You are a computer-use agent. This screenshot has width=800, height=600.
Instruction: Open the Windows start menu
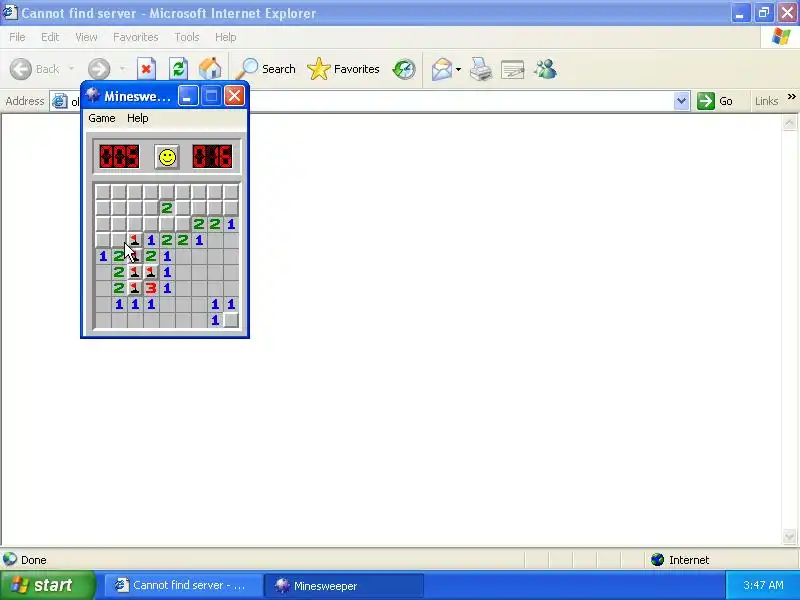[x=47, y=585]
